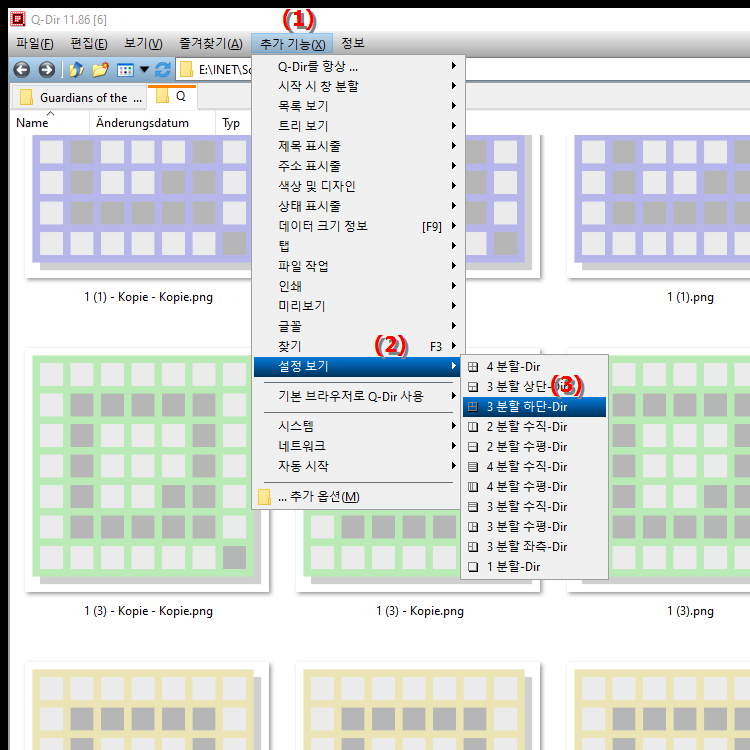Click the back navigation arrow icon

coord(22,70)
